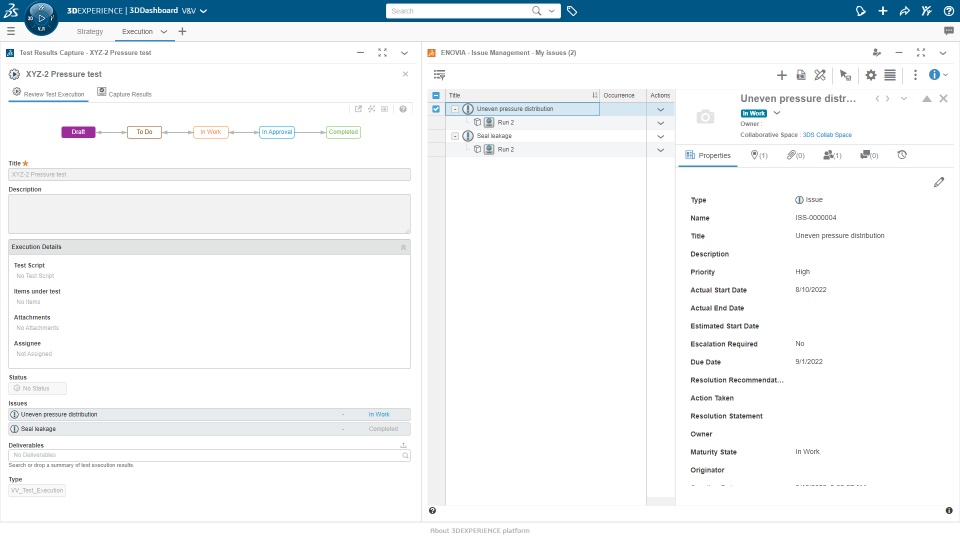Switch to the Properties tab
This screenshot has height=540, width=960.
708,156
